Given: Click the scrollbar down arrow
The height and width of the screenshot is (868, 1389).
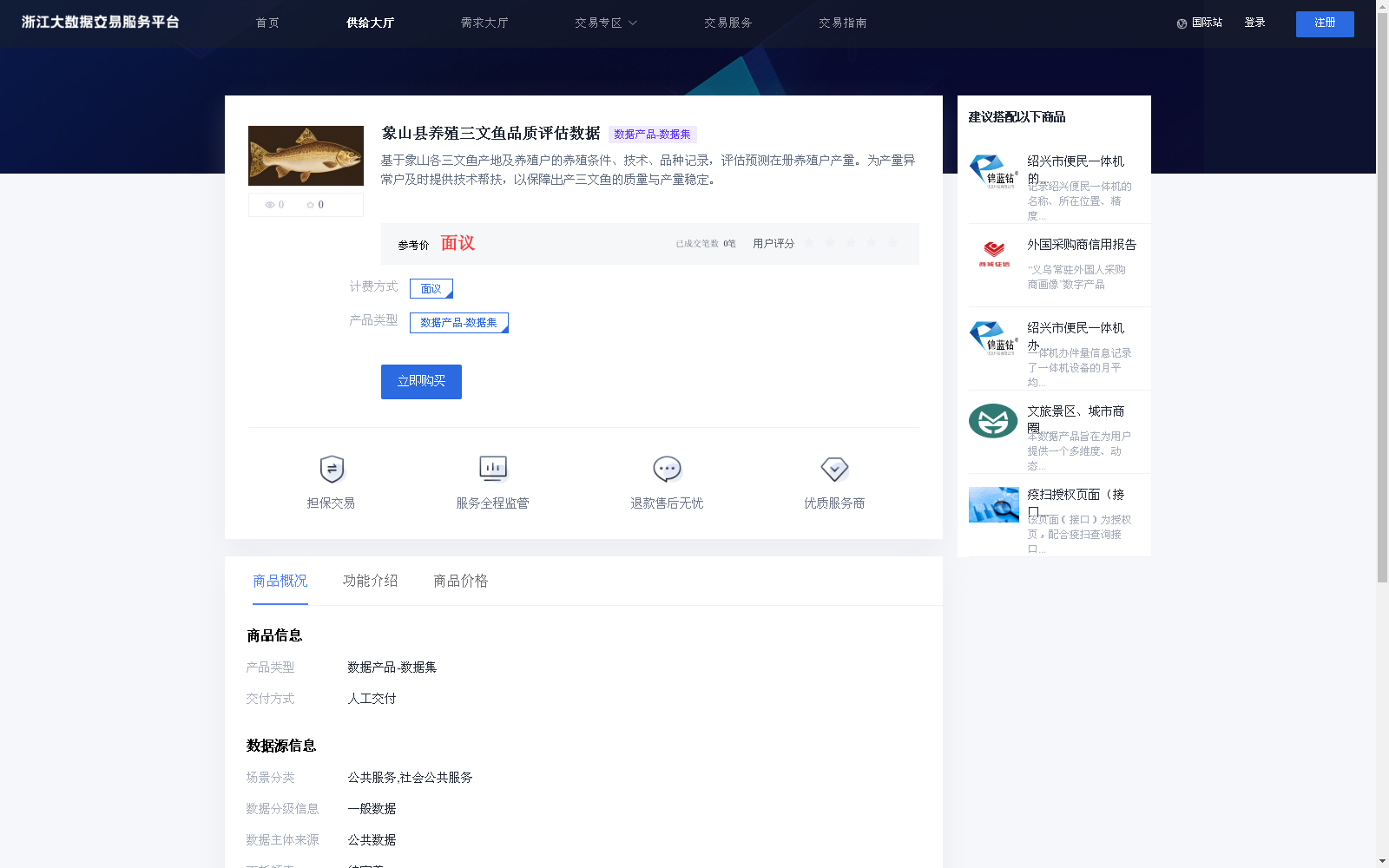Looking at the screenshot, I should (x=1382, y=862).
